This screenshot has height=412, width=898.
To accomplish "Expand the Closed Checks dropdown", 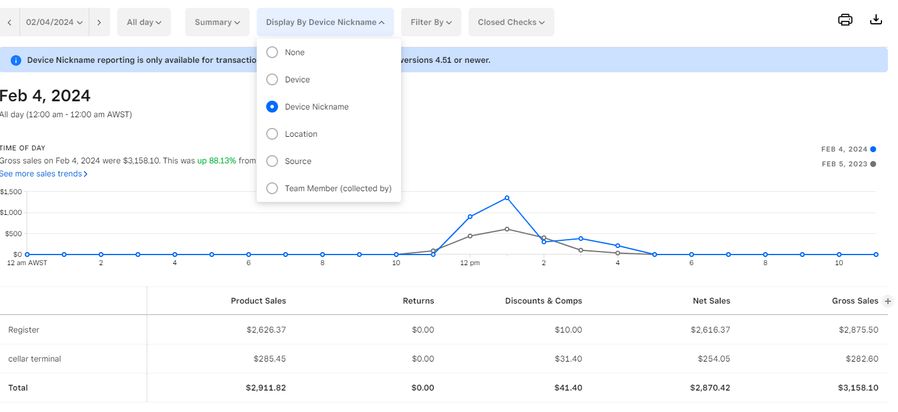I will 510,22.
